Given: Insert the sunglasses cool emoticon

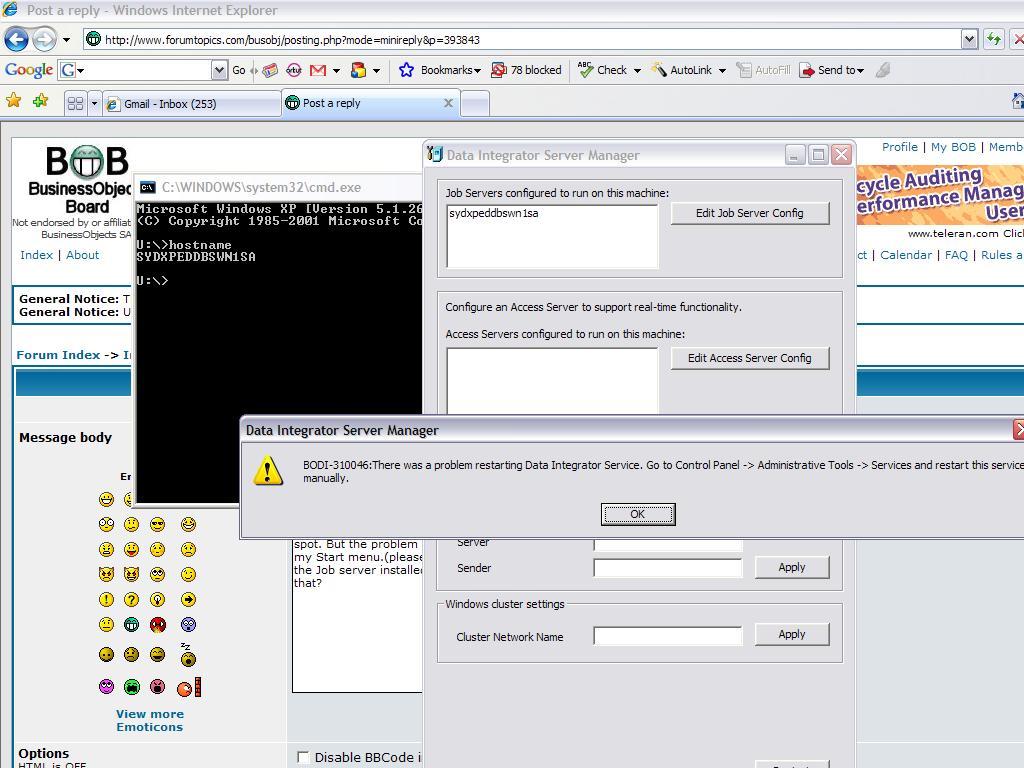Looking at the screenshot, I should pyautogui.click(x=156, y=524).
